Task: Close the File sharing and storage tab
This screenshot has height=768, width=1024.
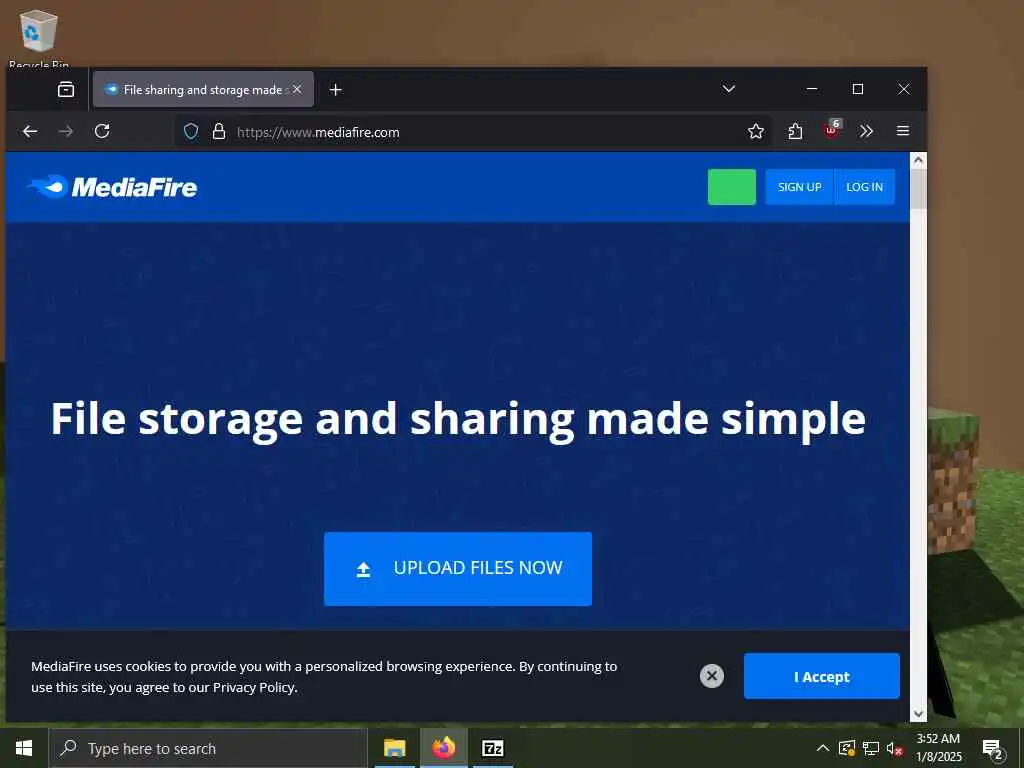Action: point(297,89)
